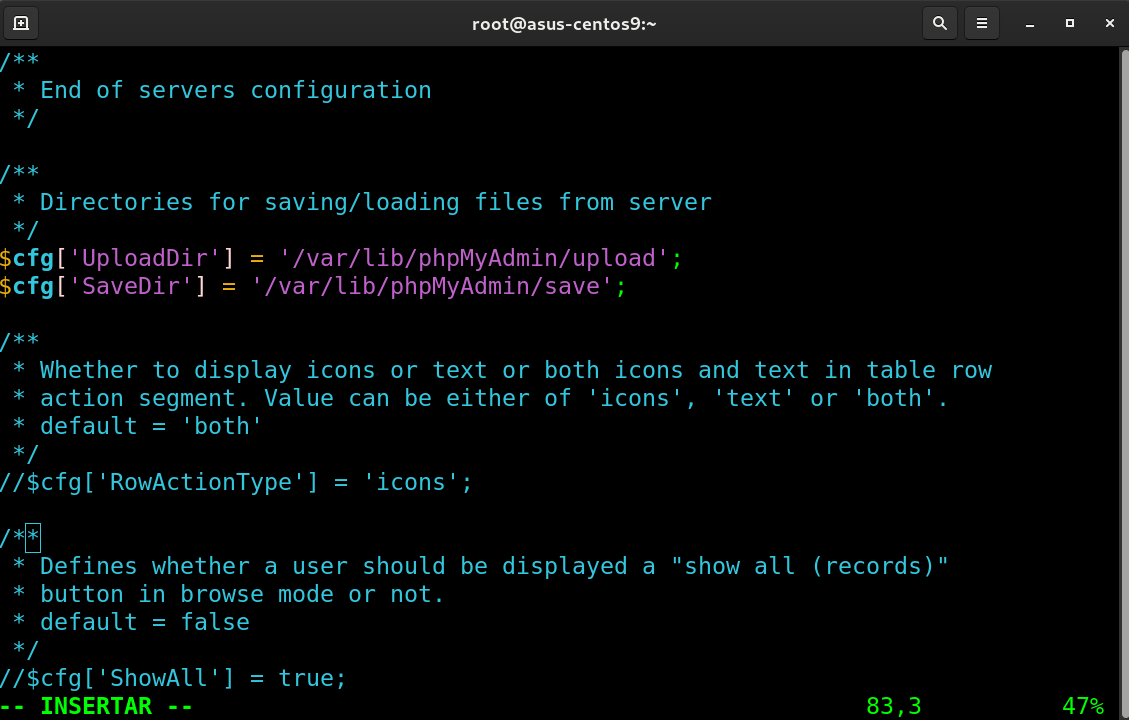Click the window title root@asus-centos9:~
The height and width of the screenshot is (720, 1129).
coord(564,24)
